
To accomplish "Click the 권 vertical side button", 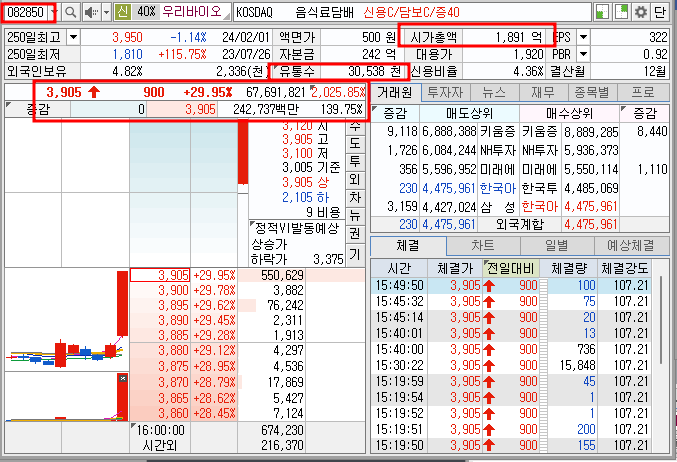I will click(355, 234).
